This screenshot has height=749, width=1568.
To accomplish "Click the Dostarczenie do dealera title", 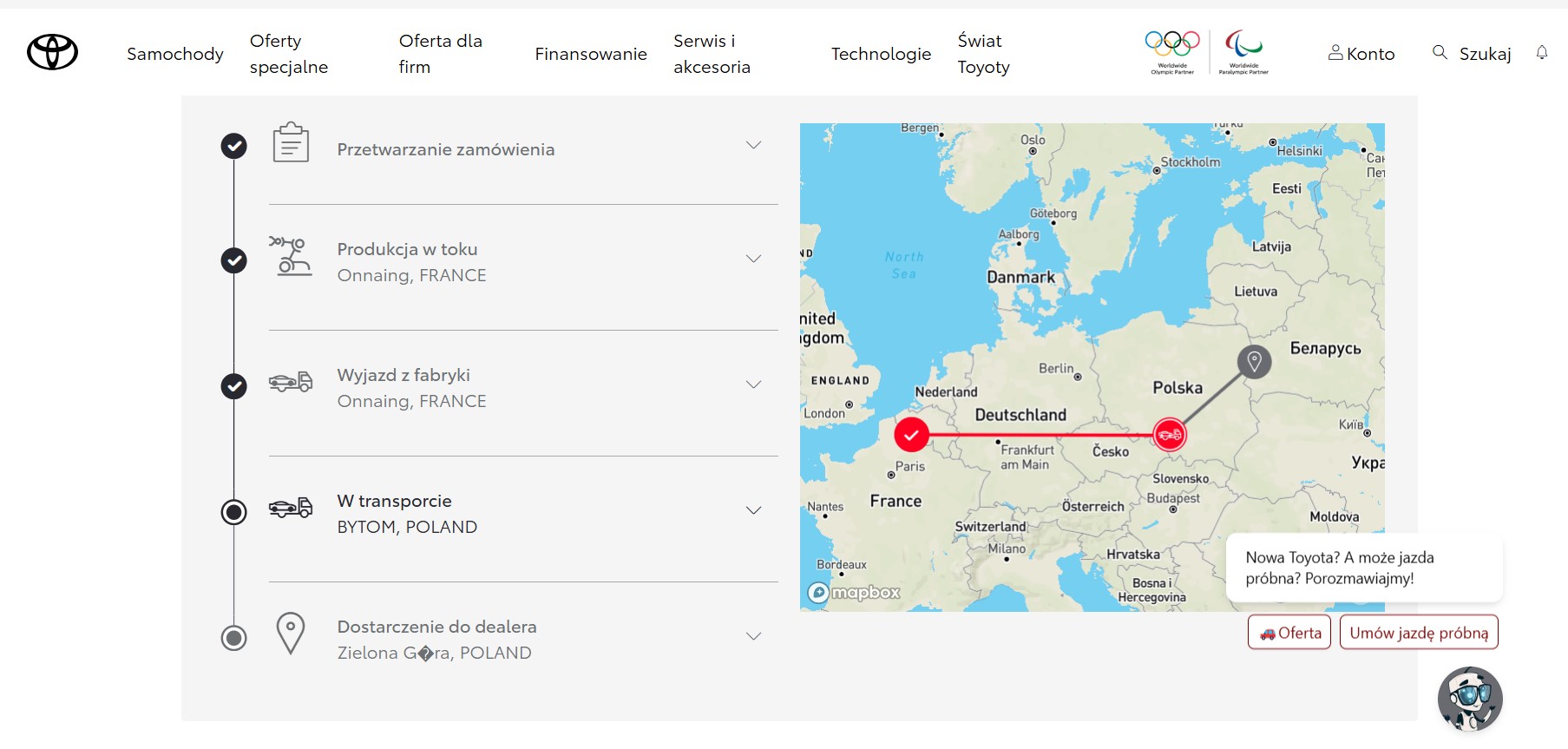I will [437, 627].
